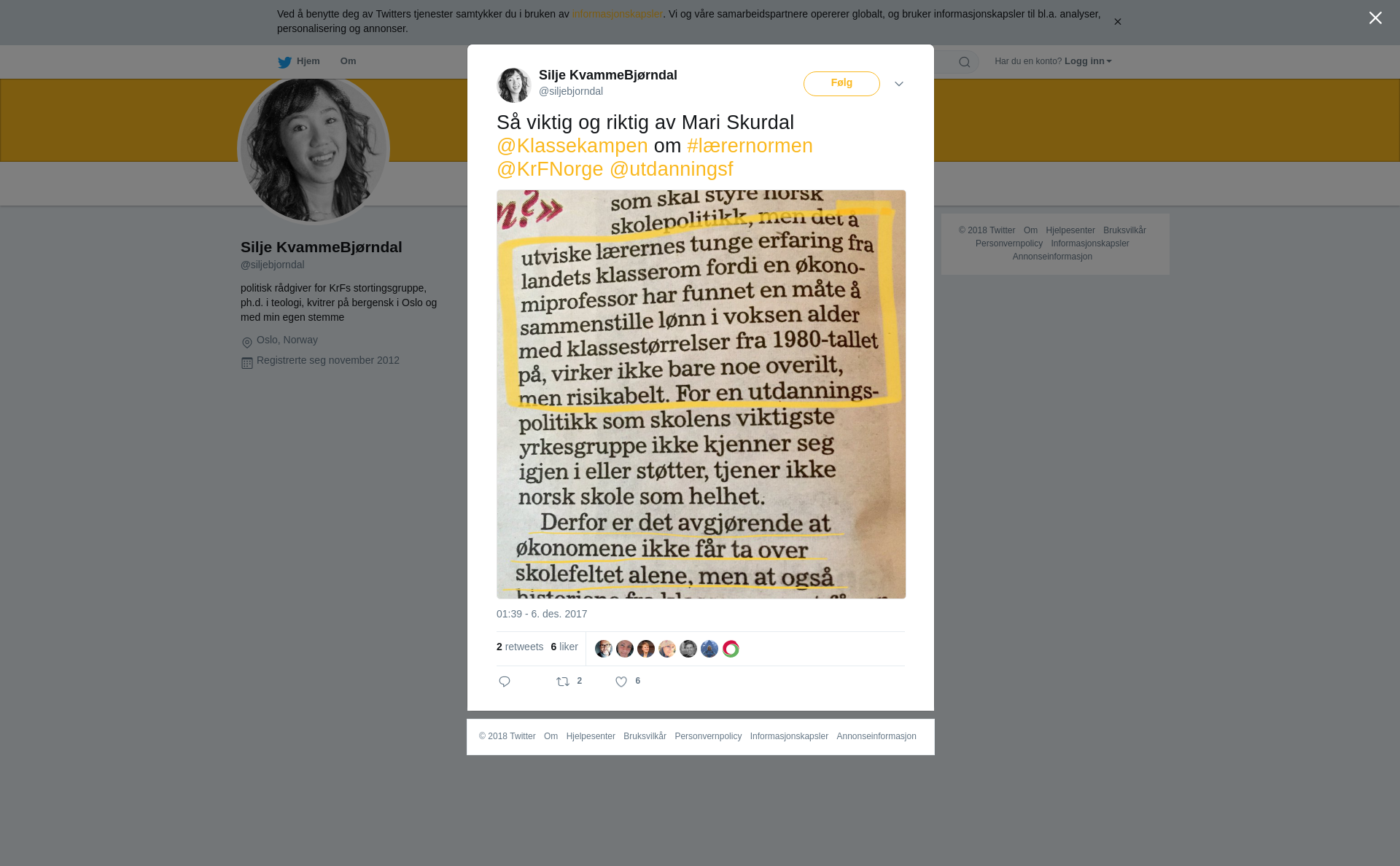
Task: Dismiss the cookie notice banner
Action: coord(1117,22)
